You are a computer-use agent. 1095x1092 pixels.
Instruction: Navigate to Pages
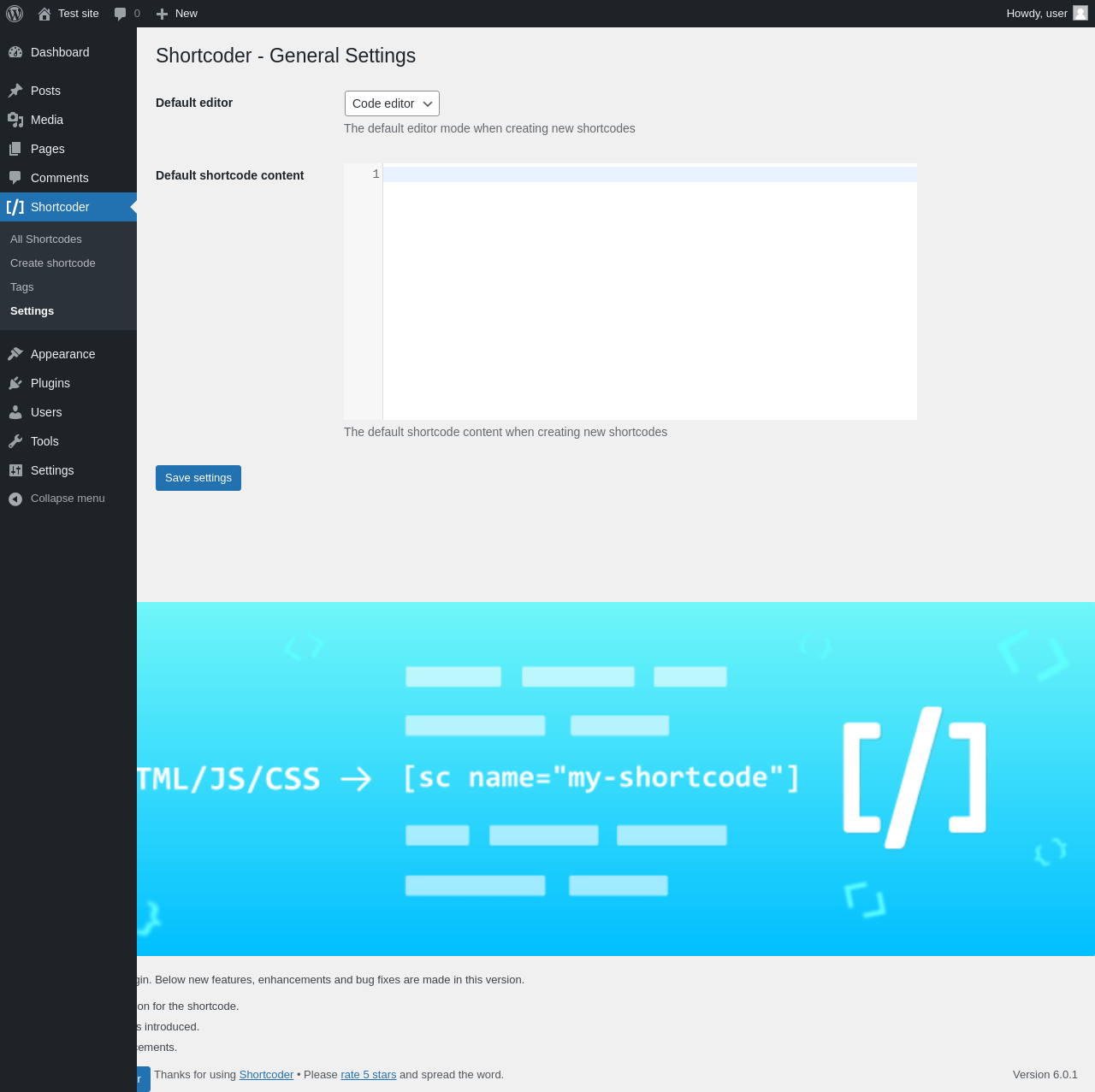coord(68,149)
